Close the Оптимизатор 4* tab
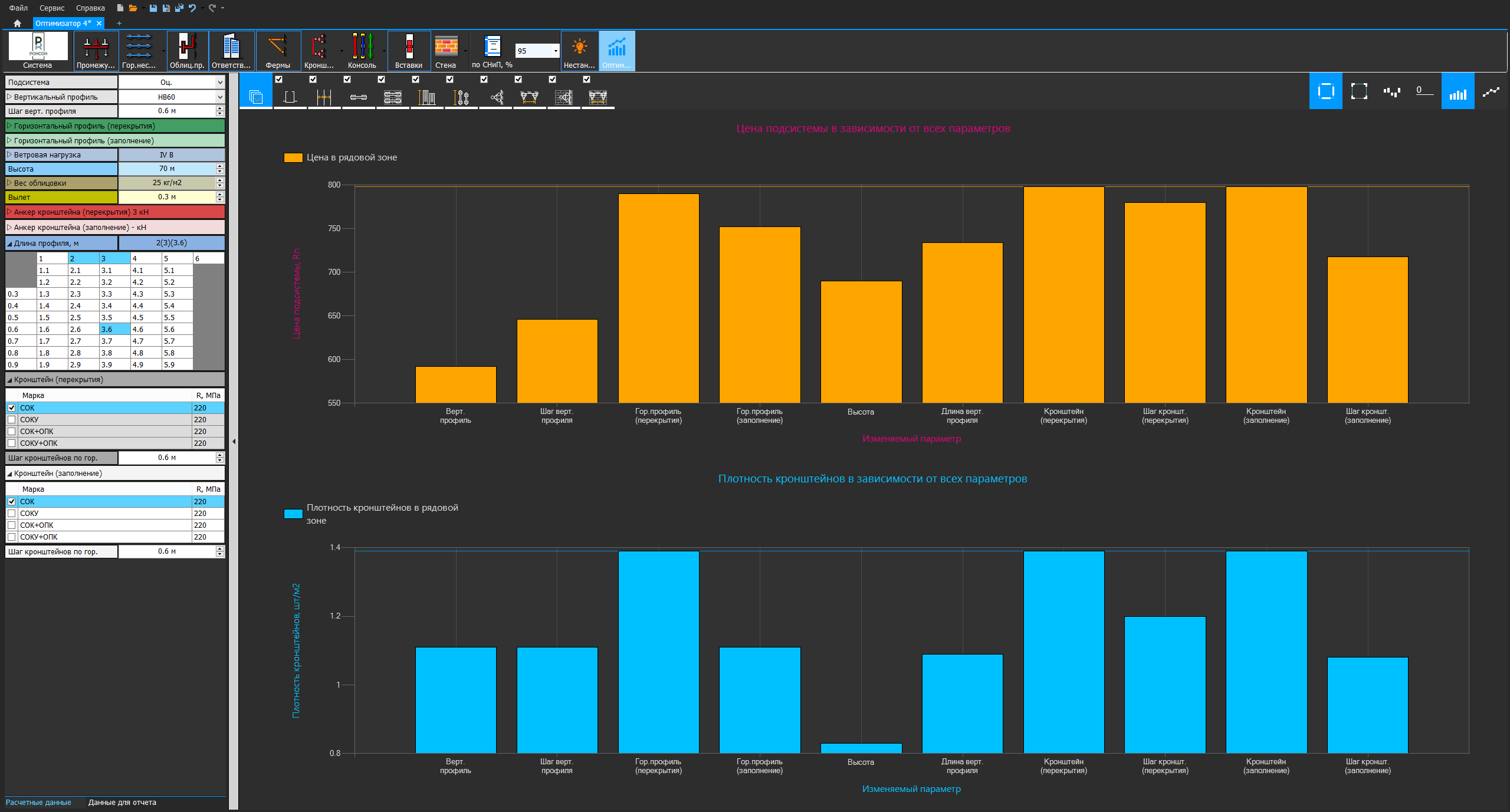 coord(99,24)
